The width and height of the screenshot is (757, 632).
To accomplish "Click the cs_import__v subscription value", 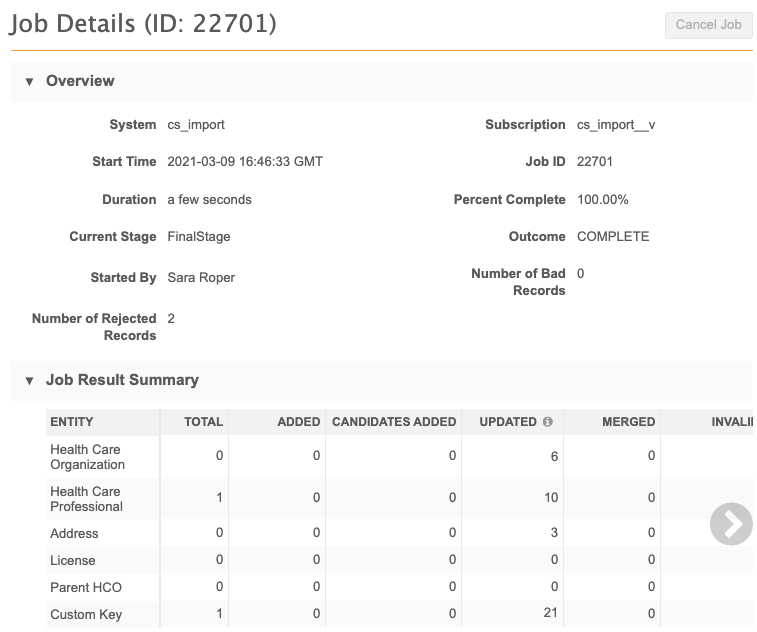I will (616, 125).
